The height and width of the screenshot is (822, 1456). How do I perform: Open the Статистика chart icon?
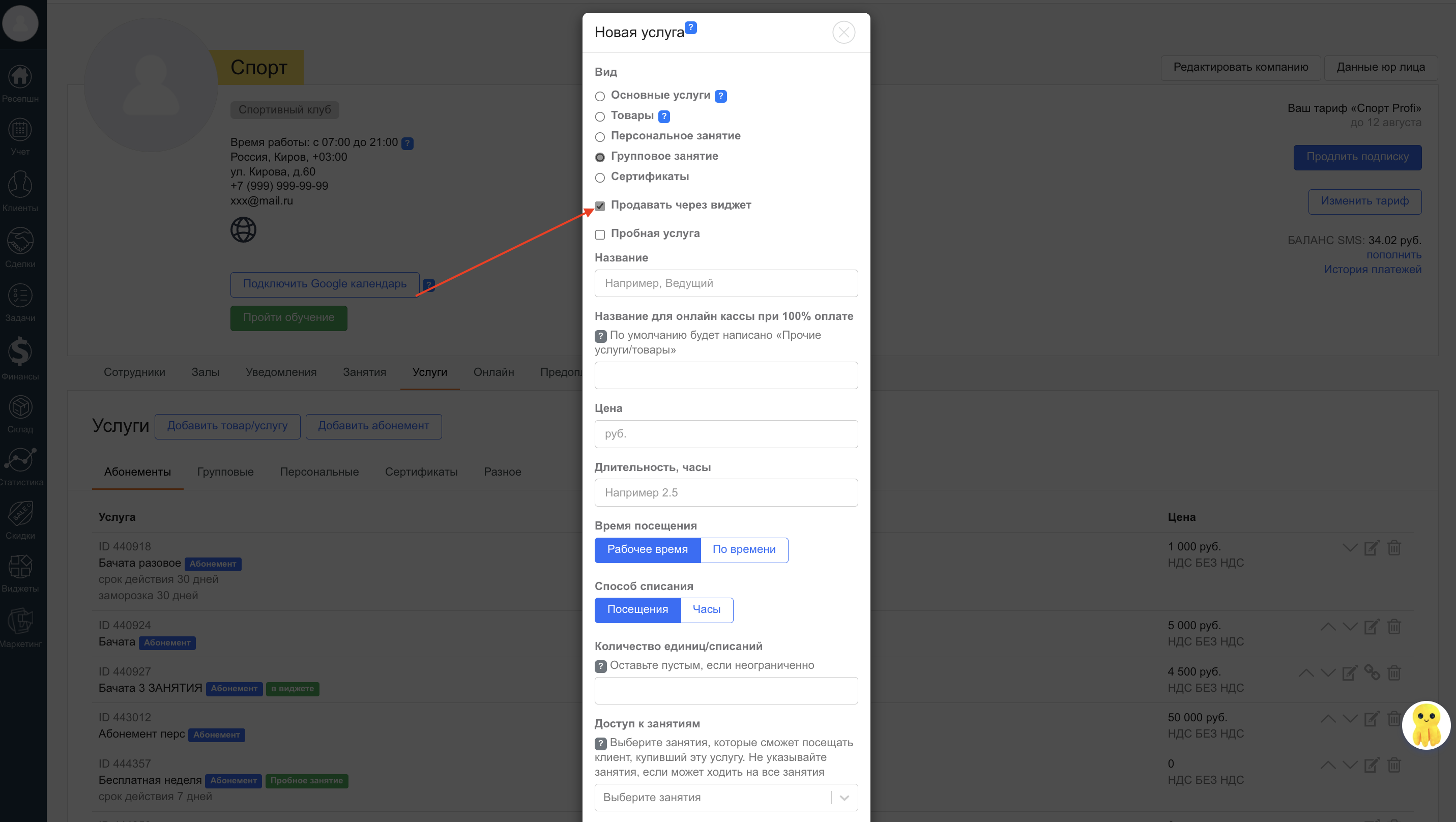(x=20, y=460)
